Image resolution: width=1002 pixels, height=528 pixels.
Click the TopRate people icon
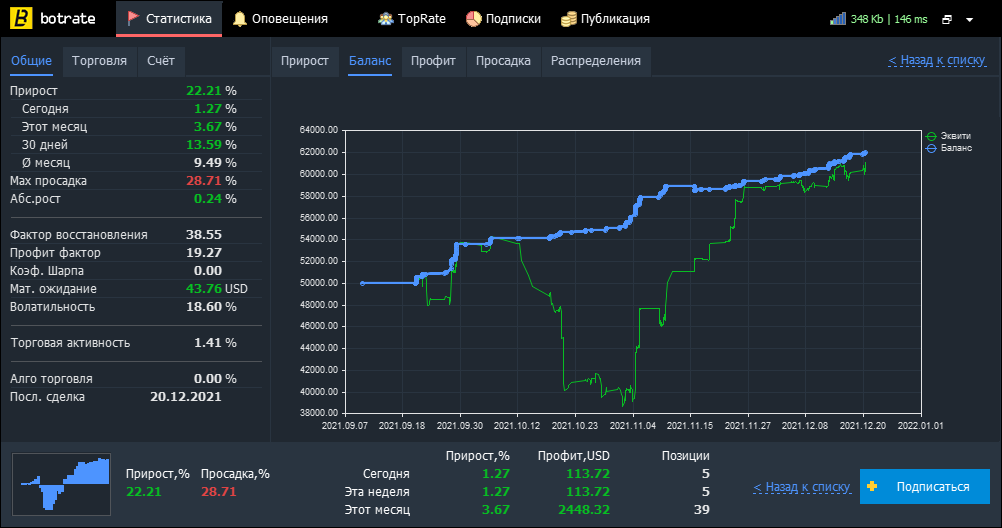click(x=385, y=19)
